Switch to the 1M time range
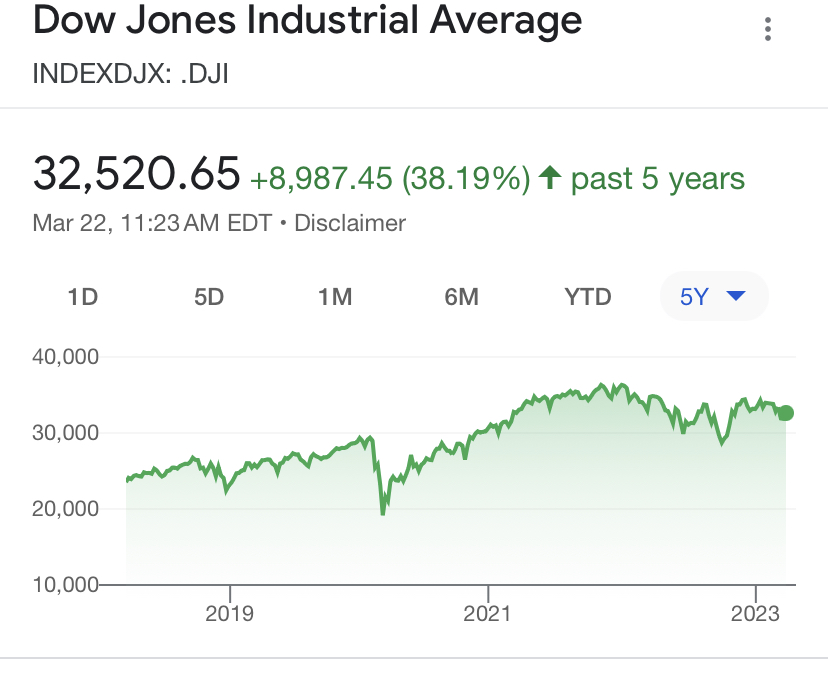The image size is (828, 681). (x=335, y=297)
